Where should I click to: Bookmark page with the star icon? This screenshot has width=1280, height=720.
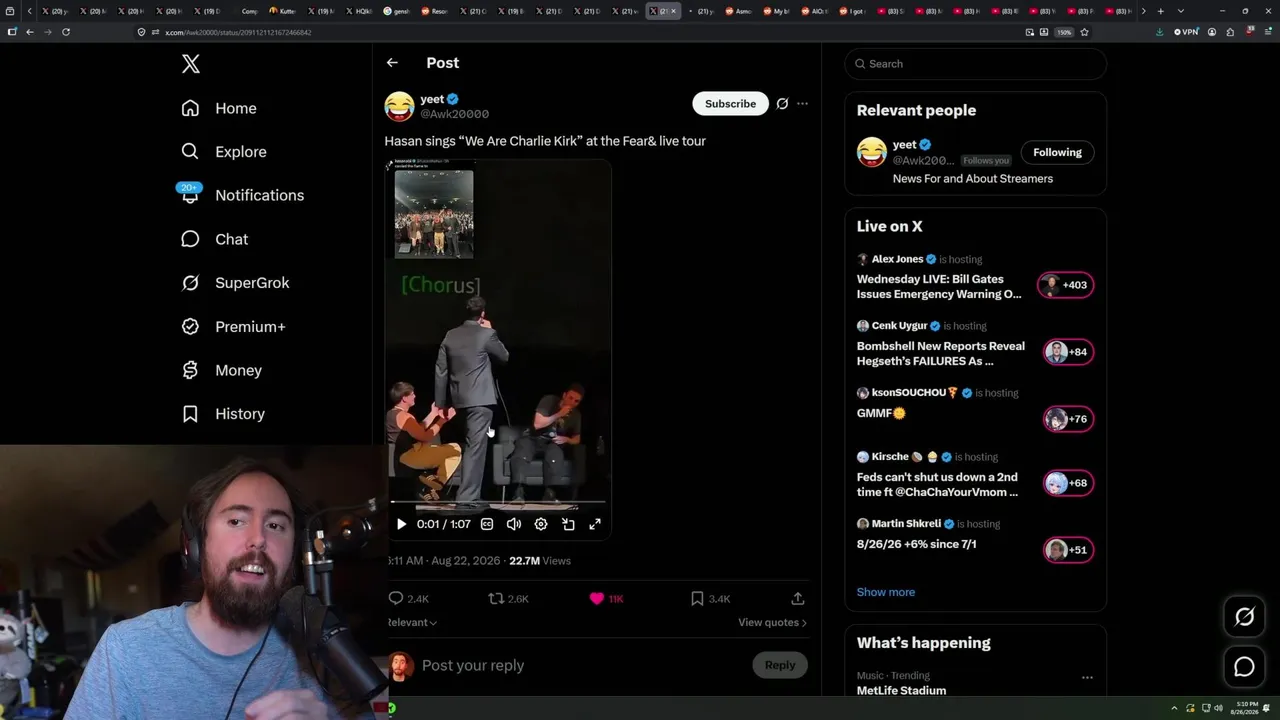click(1084, 32)
